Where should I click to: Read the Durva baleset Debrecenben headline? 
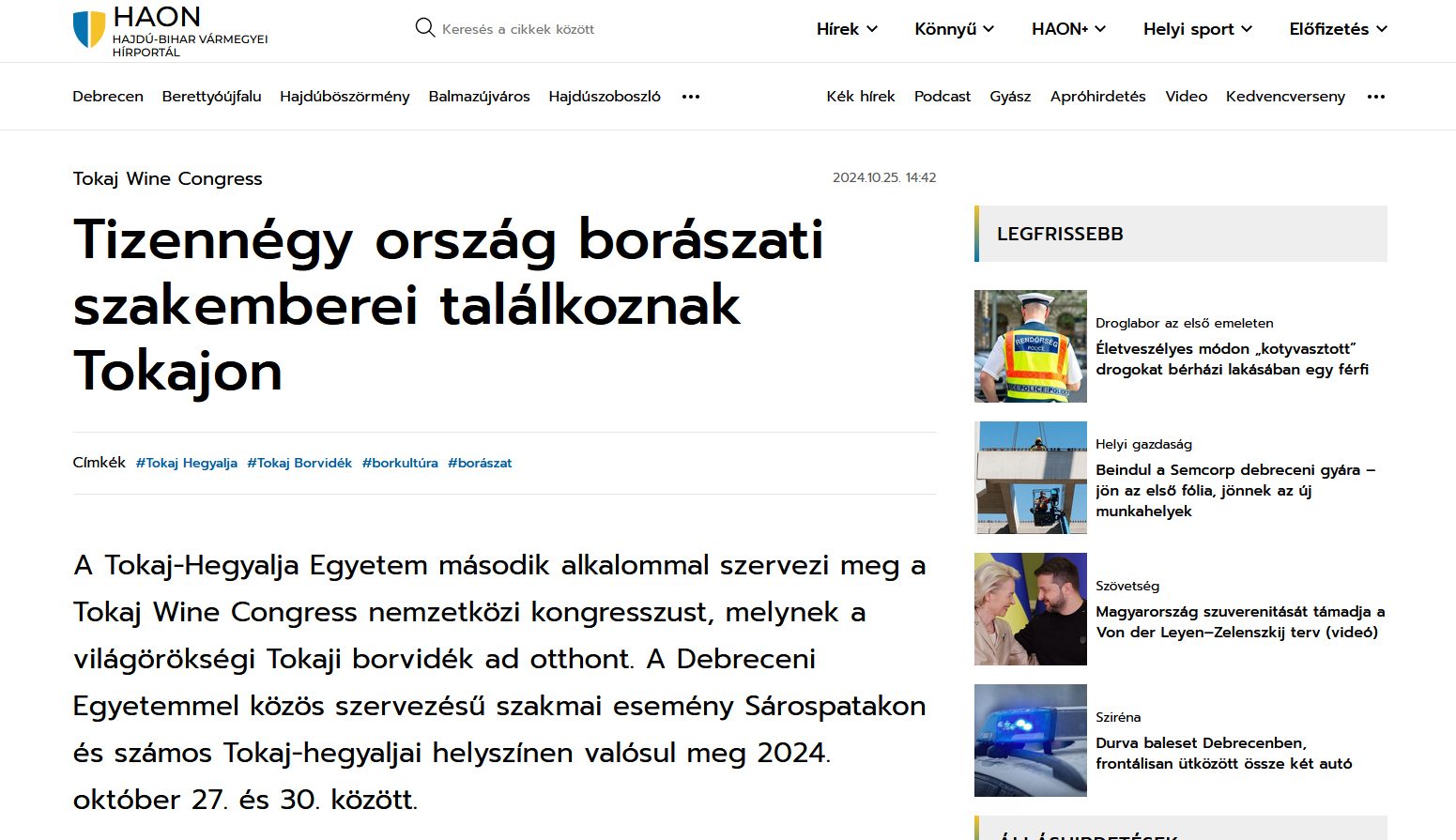[x=1224, y=754]
